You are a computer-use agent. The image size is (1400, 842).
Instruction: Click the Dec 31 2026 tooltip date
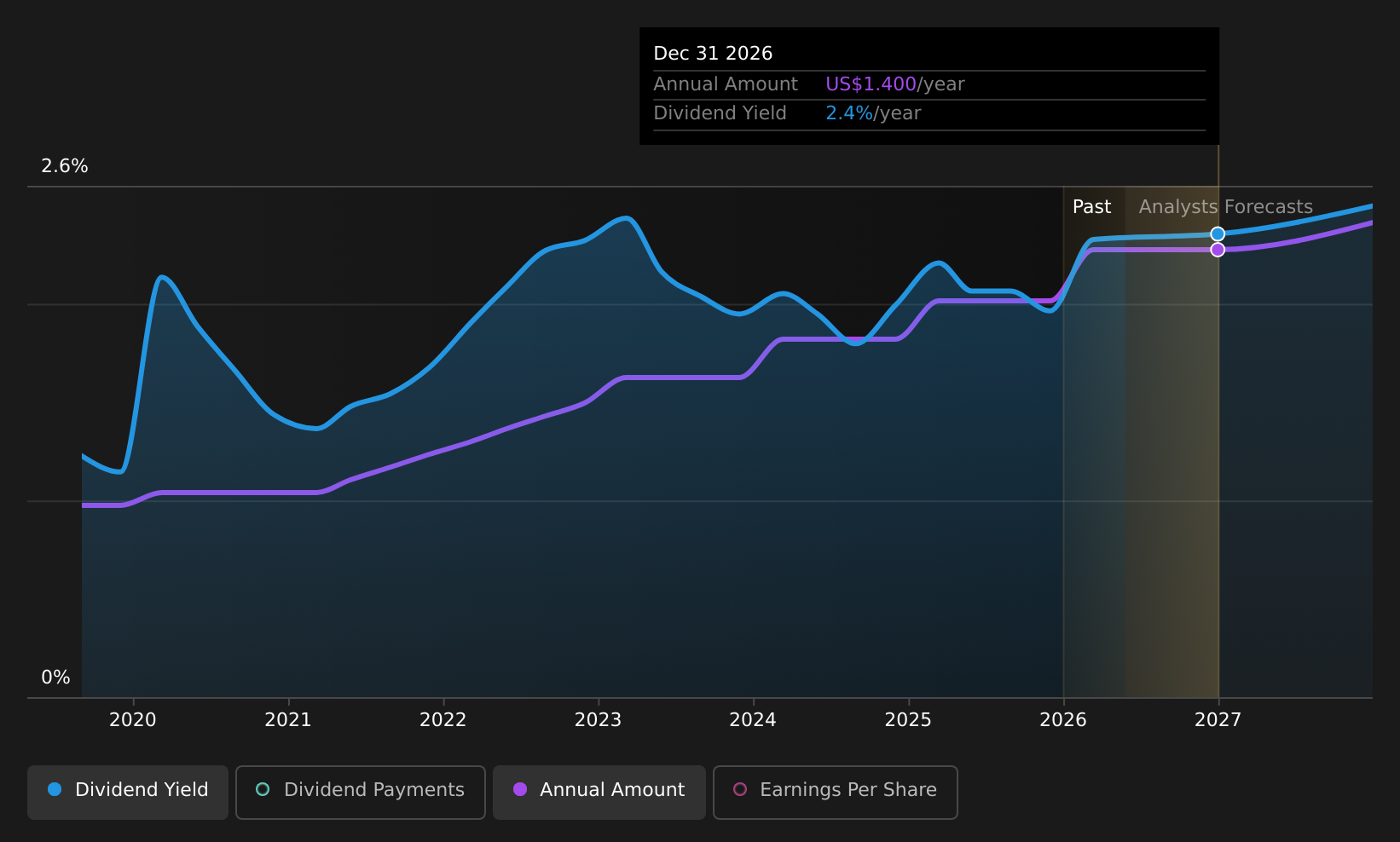(x=713, y=54)
